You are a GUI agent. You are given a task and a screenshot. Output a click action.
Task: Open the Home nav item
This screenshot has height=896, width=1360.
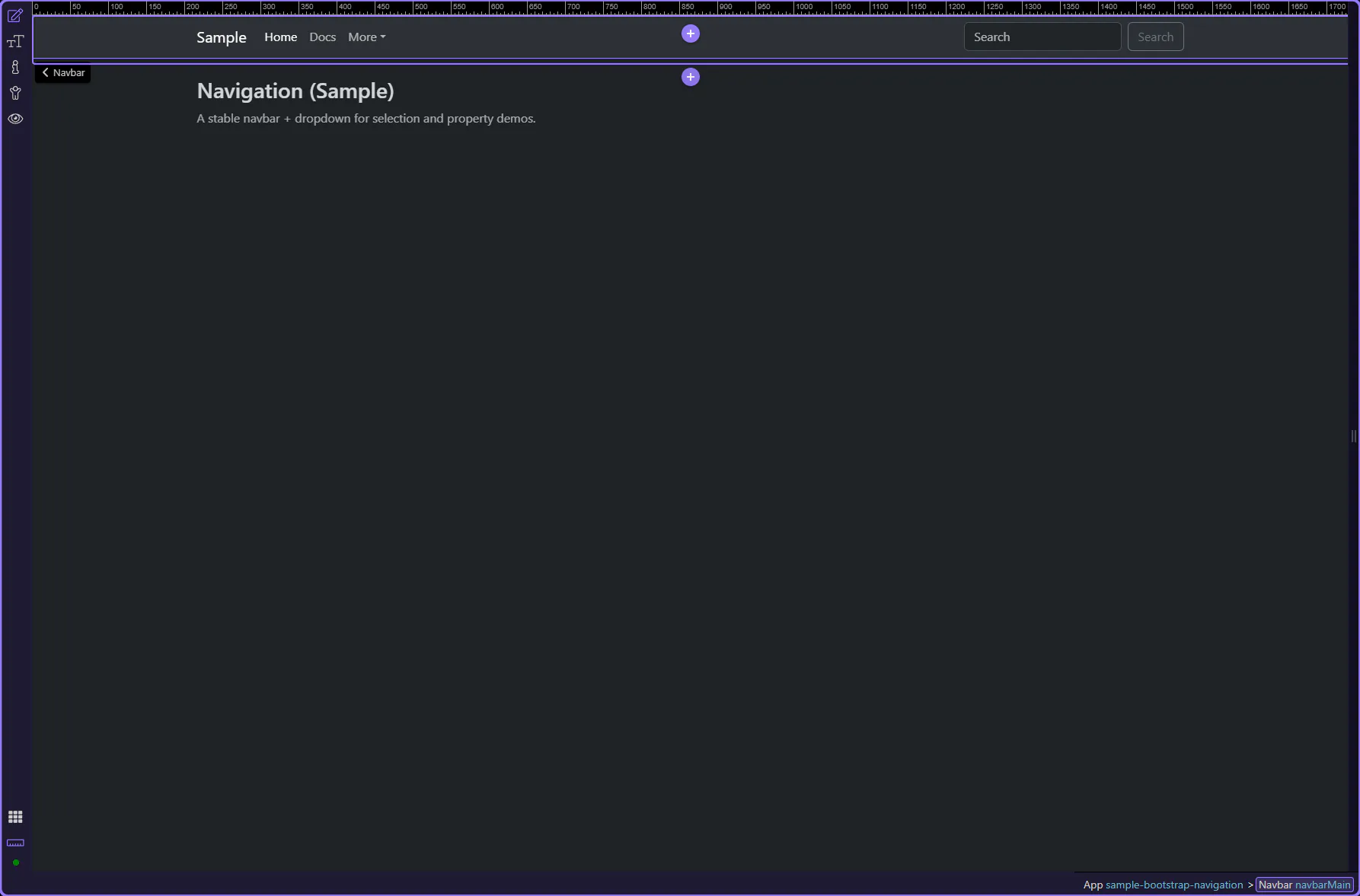pyautogui.click(x=280, y=37)
